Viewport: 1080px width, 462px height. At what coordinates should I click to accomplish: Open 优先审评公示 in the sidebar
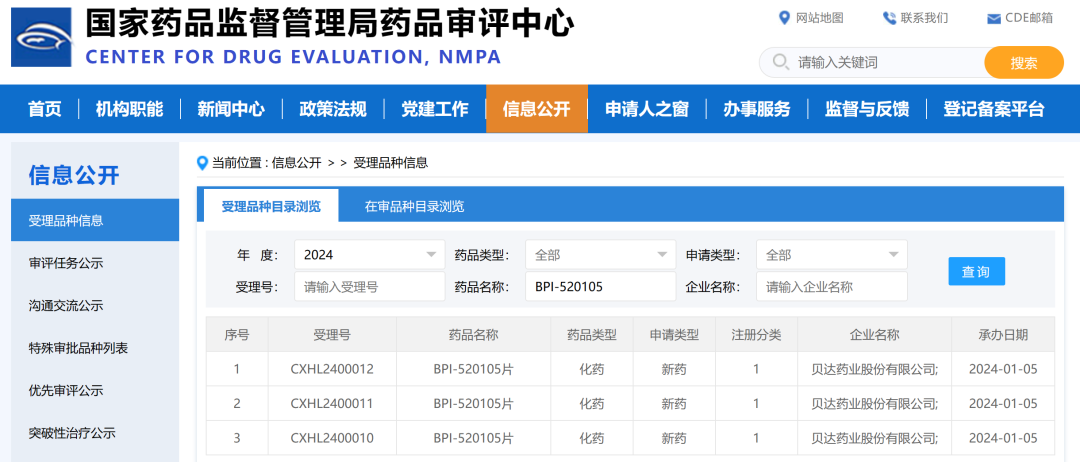pyautogui.click(x=66, y=390)
